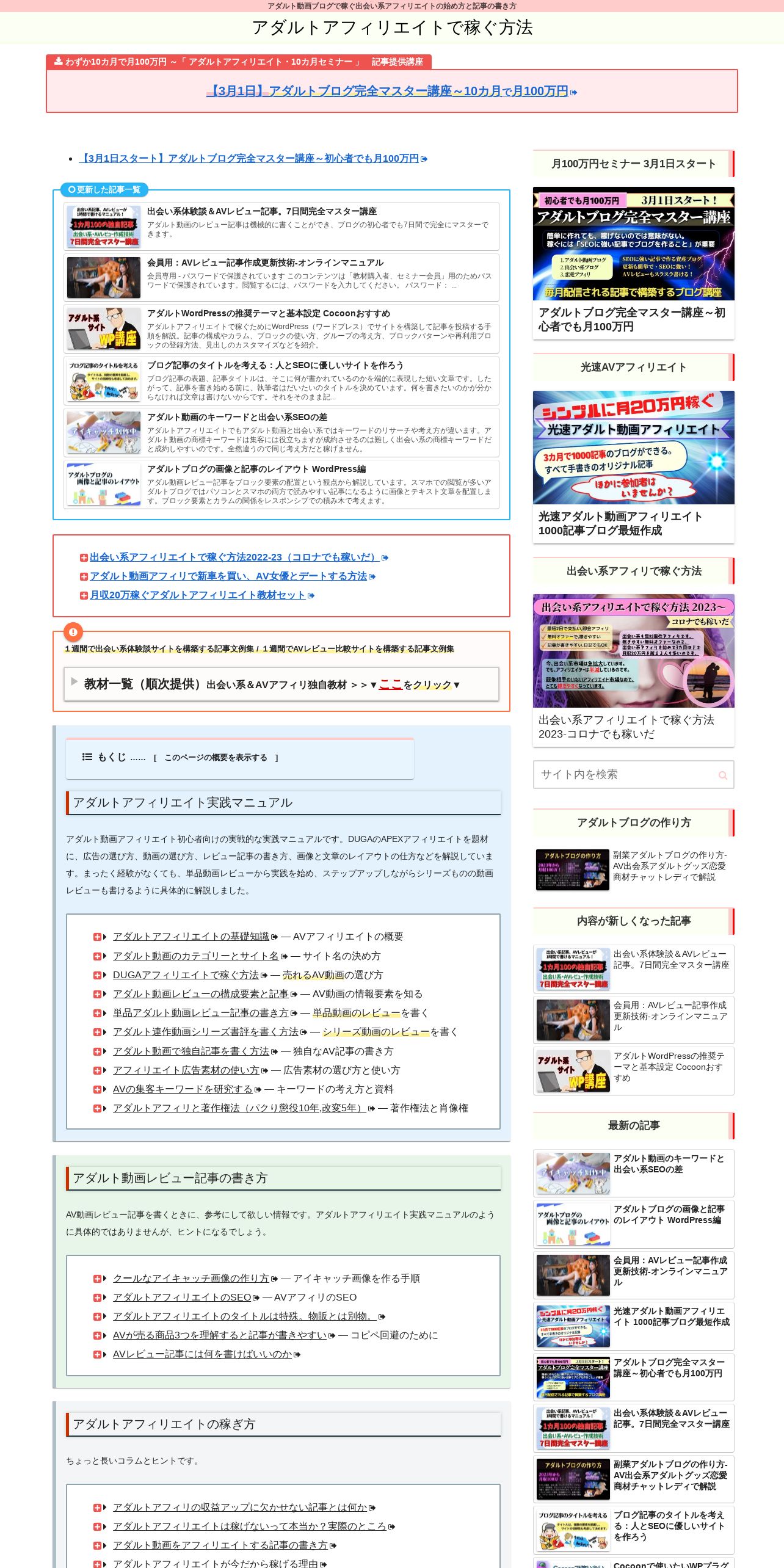
Task: Click sidebar caption アダルトブログ完全マスター講座～初心者でも月100万円
Action: pos(631,319)
